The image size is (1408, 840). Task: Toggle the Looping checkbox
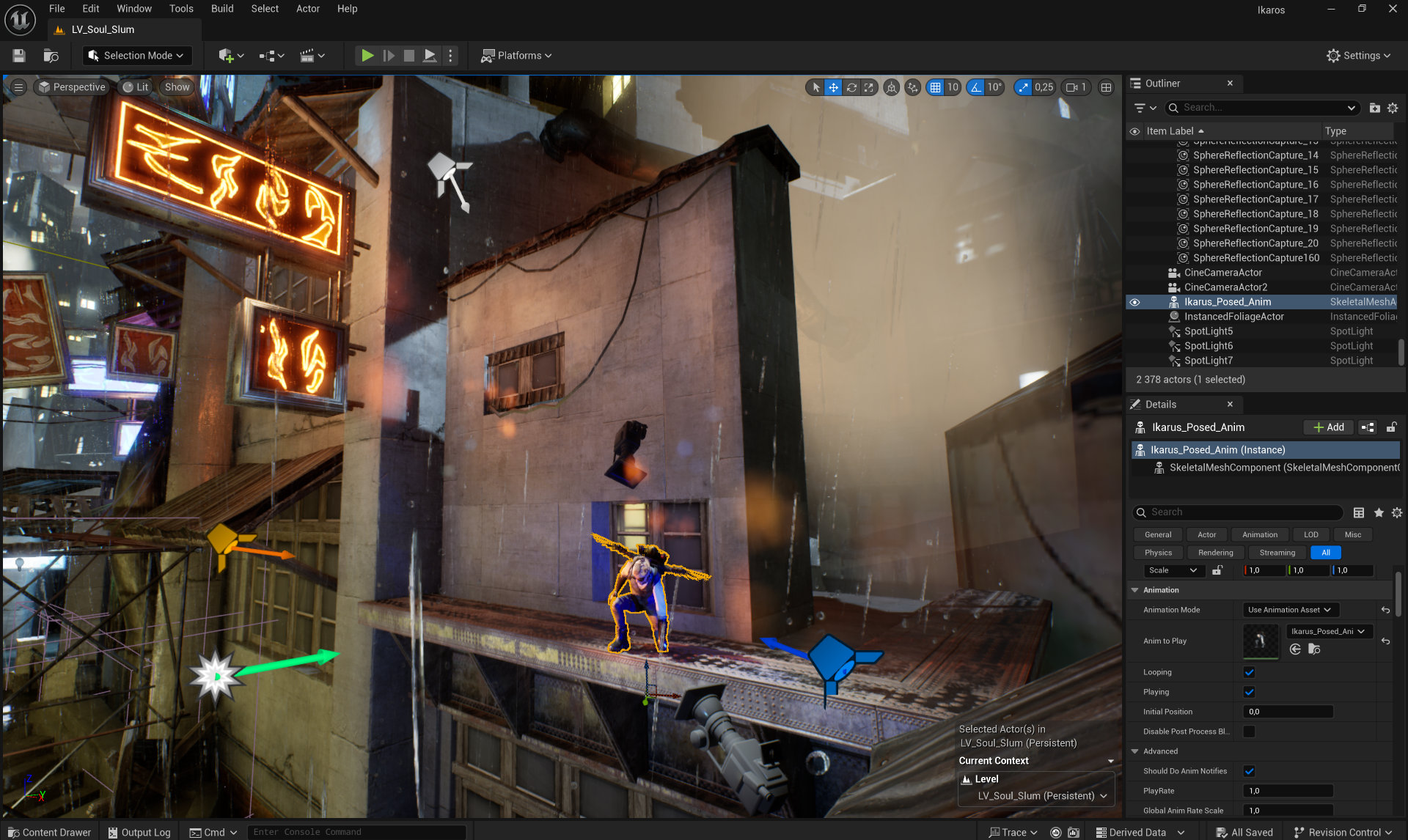1250,672
